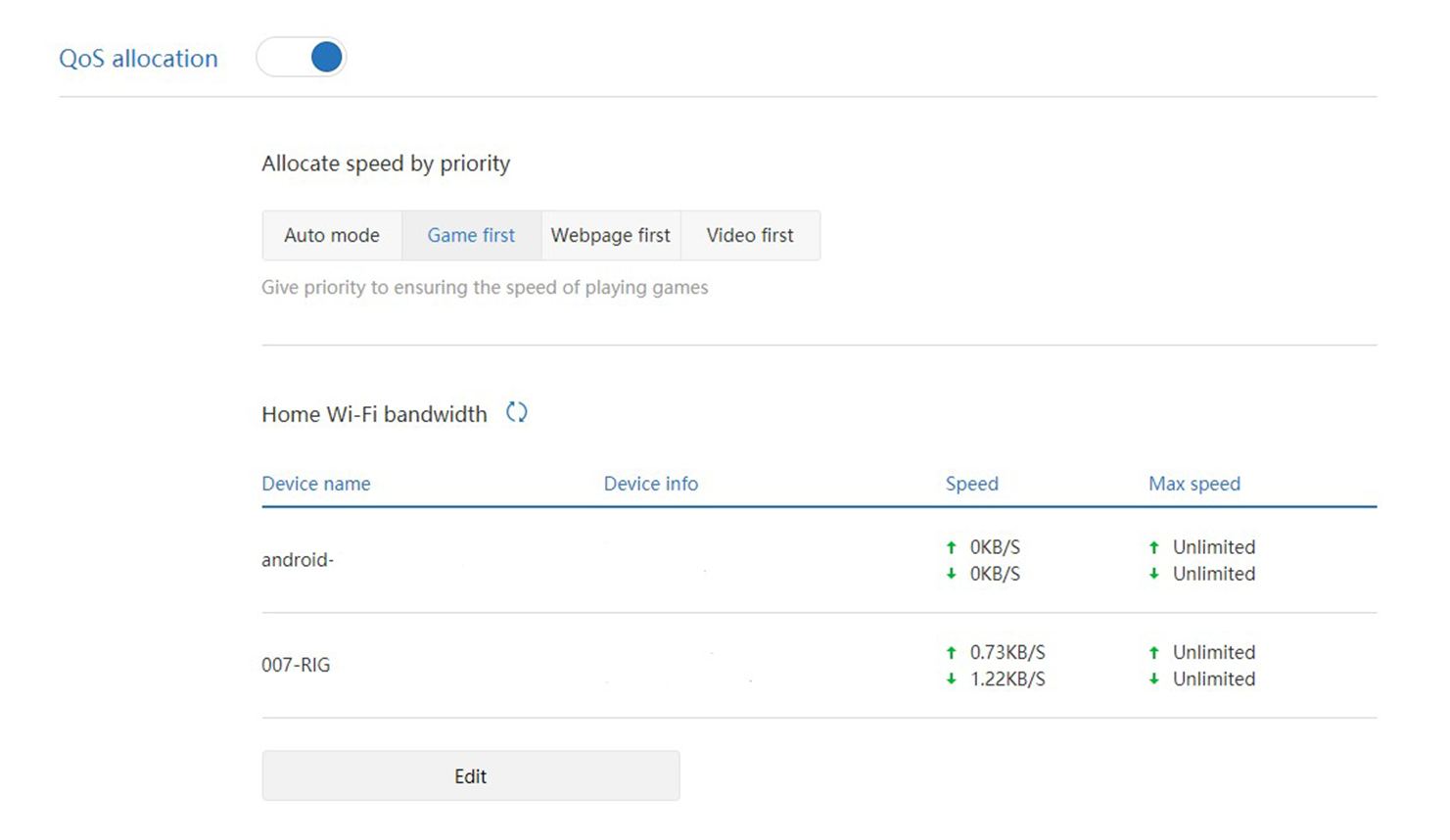Click android- upload arrow in Max speed

[x=1153, y=547]
